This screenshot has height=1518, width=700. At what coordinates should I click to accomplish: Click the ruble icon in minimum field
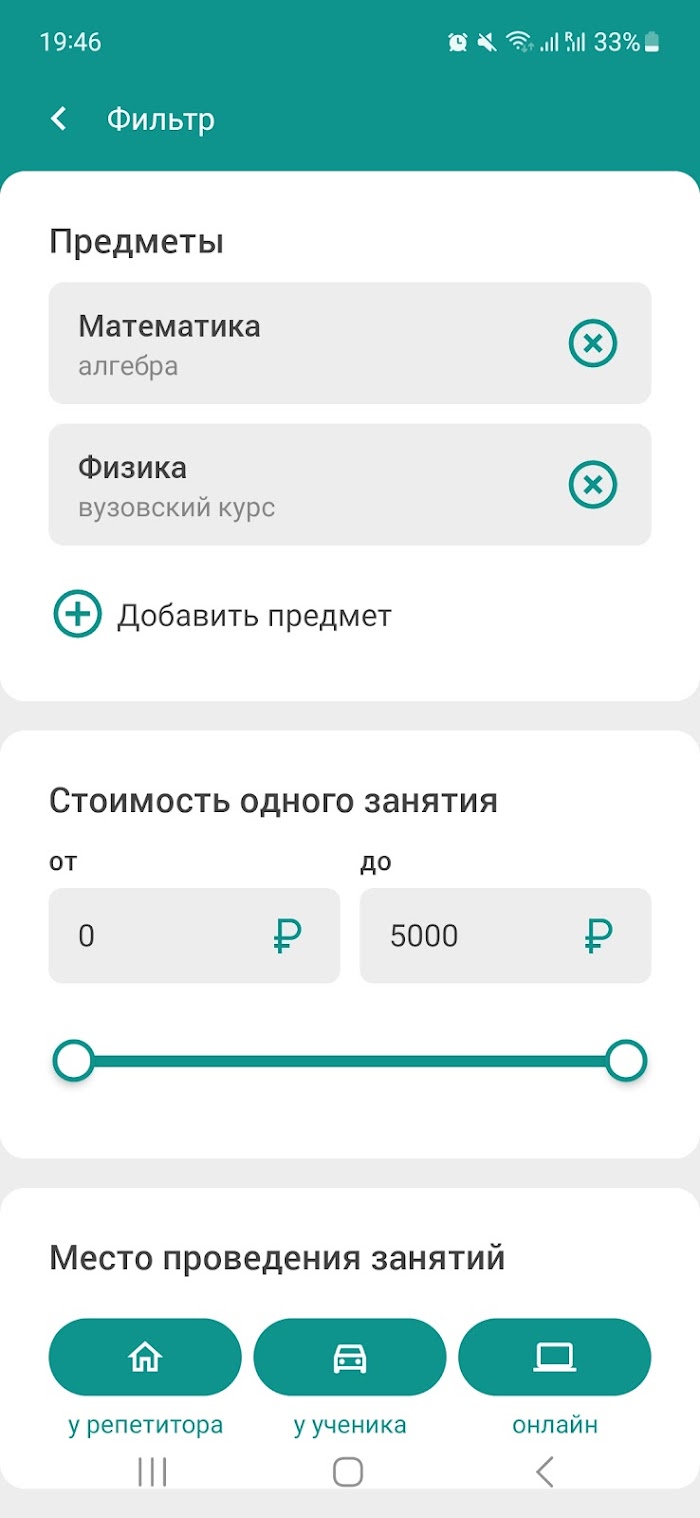click(287, 936)
